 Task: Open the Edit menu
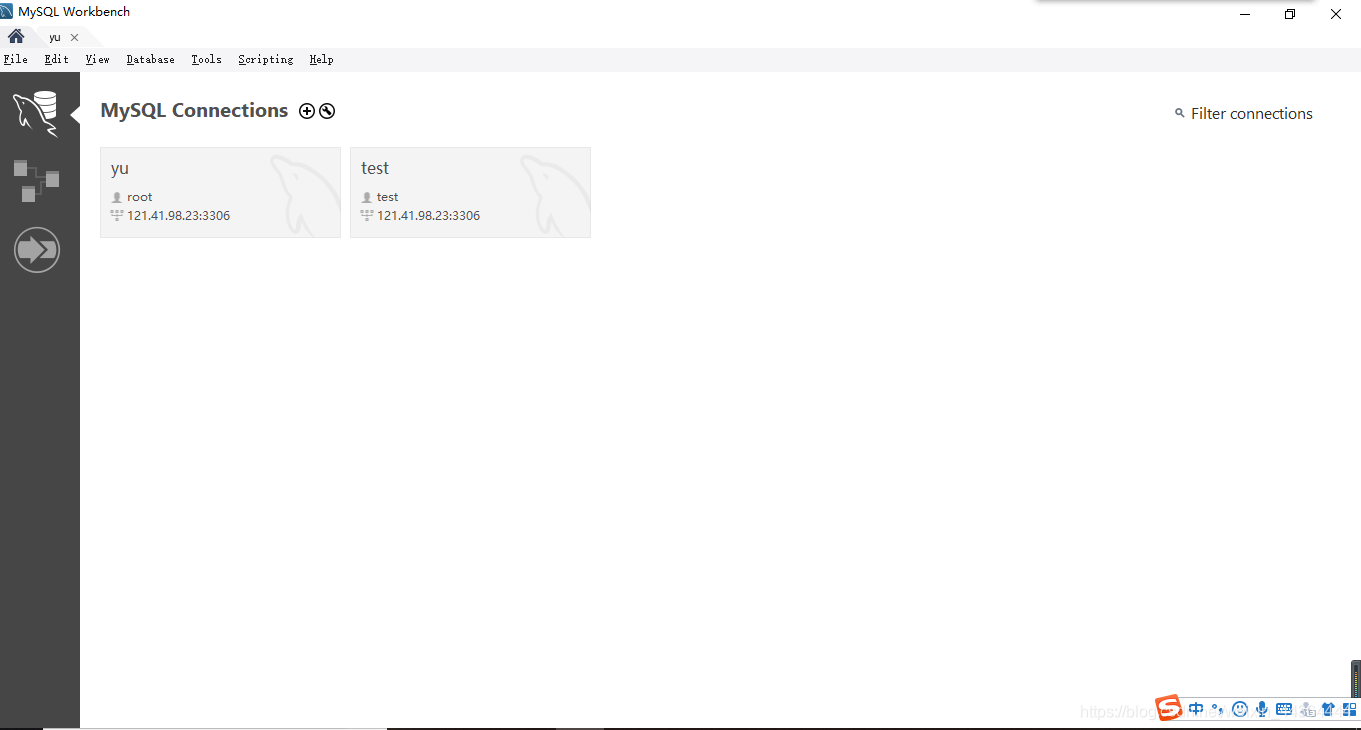point(57,59)
